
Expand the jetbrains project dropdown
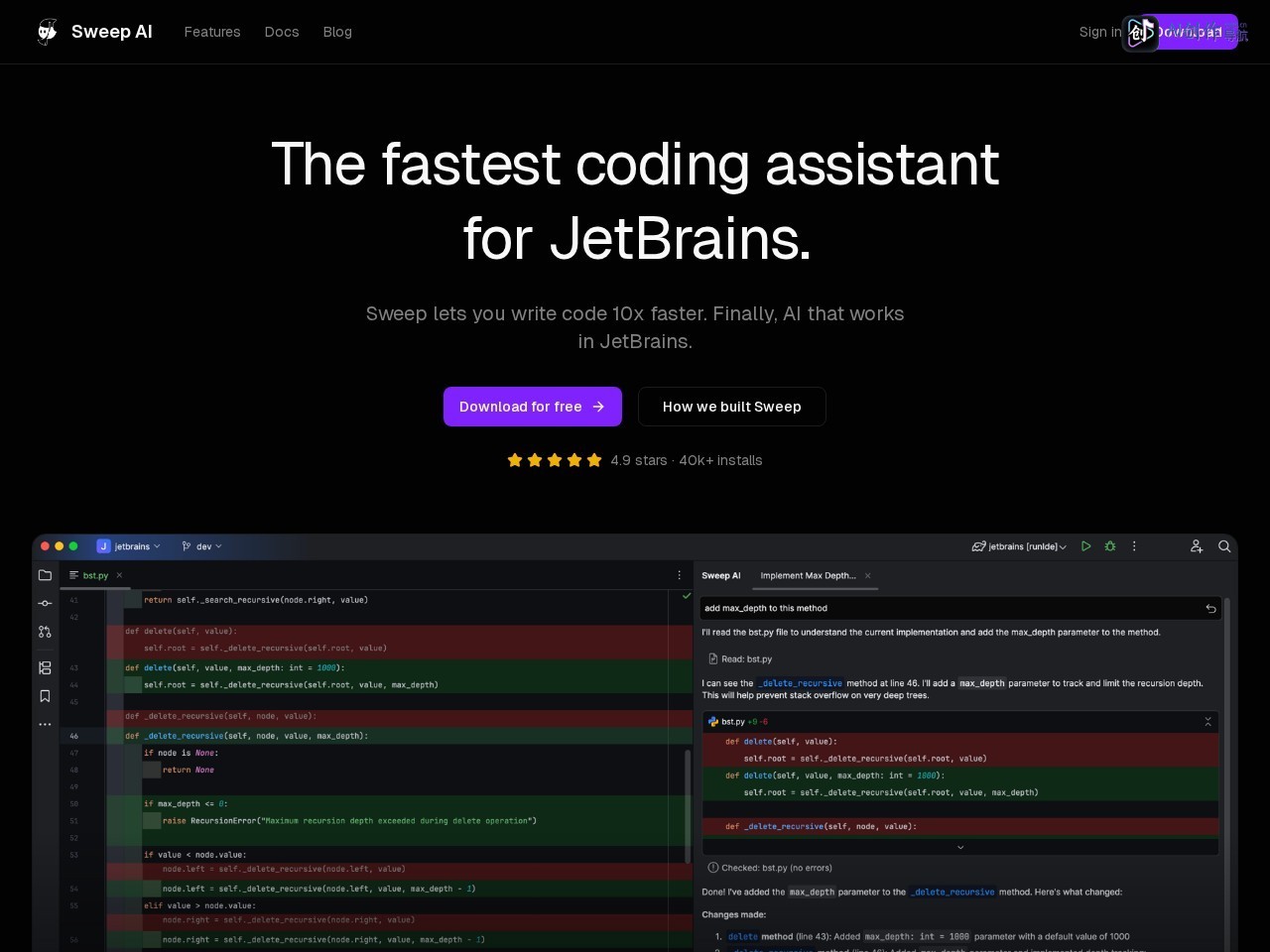click(x=129, y=546)
